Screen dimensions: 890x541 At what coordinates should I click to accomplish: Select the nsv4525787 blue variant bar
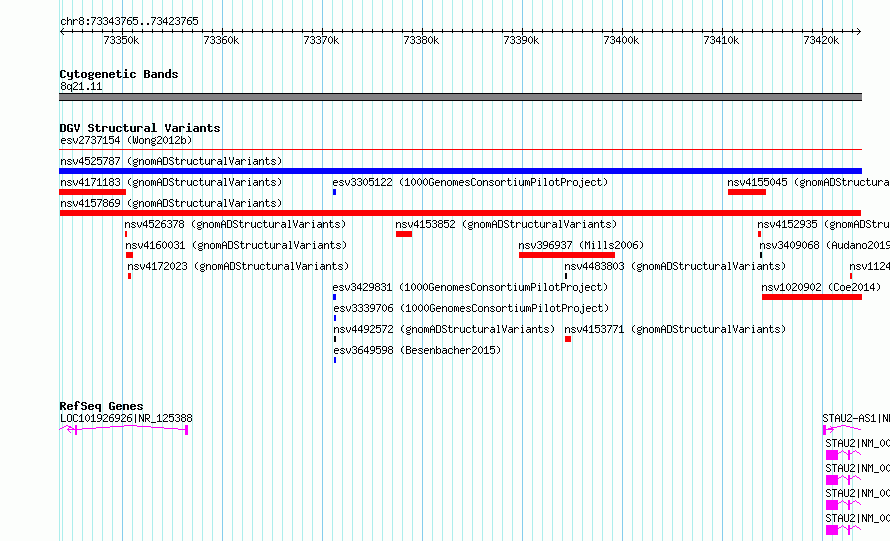pos(460,171)
